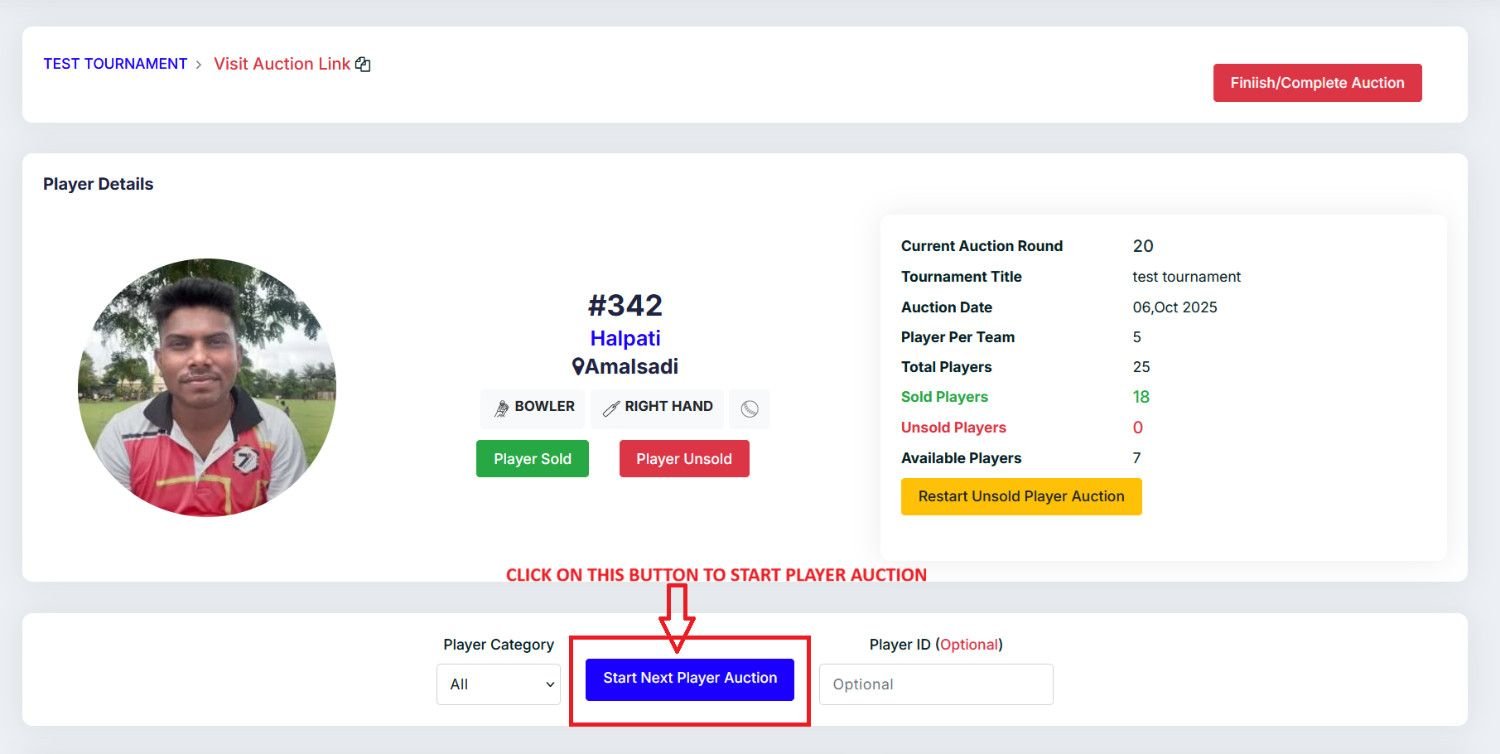Viewport: 1500px width, 754px height.
Task: Click the player's profile photo
Action: [x=207, y=388]
